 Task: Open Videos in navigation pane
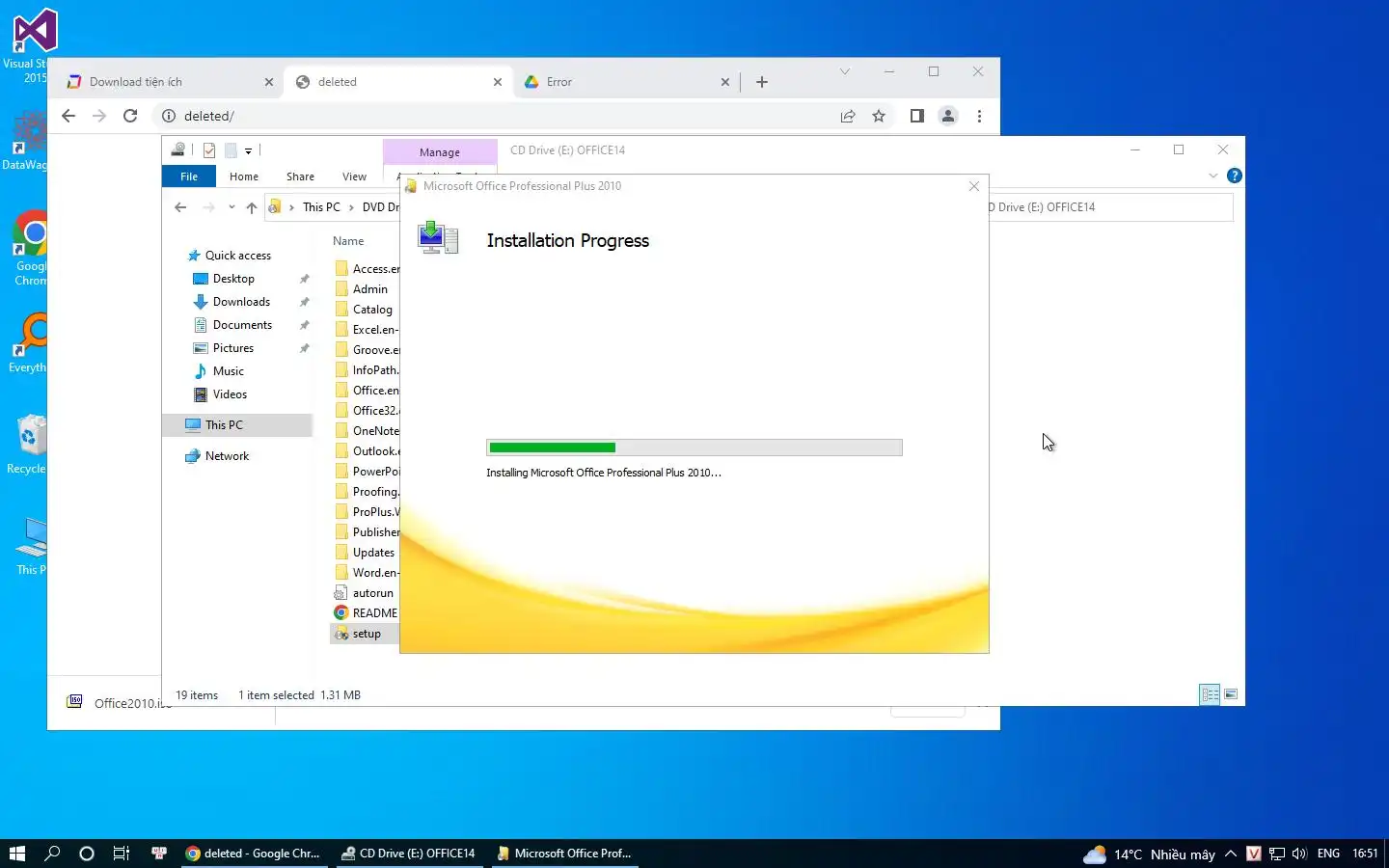pyautogui.click(x=230, y=394)
